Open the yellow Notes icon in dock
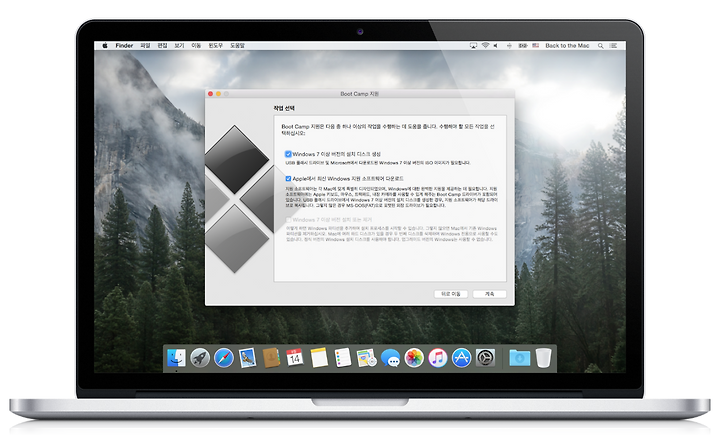This screenshot has width=720, height=442. [x=319, y=358]
